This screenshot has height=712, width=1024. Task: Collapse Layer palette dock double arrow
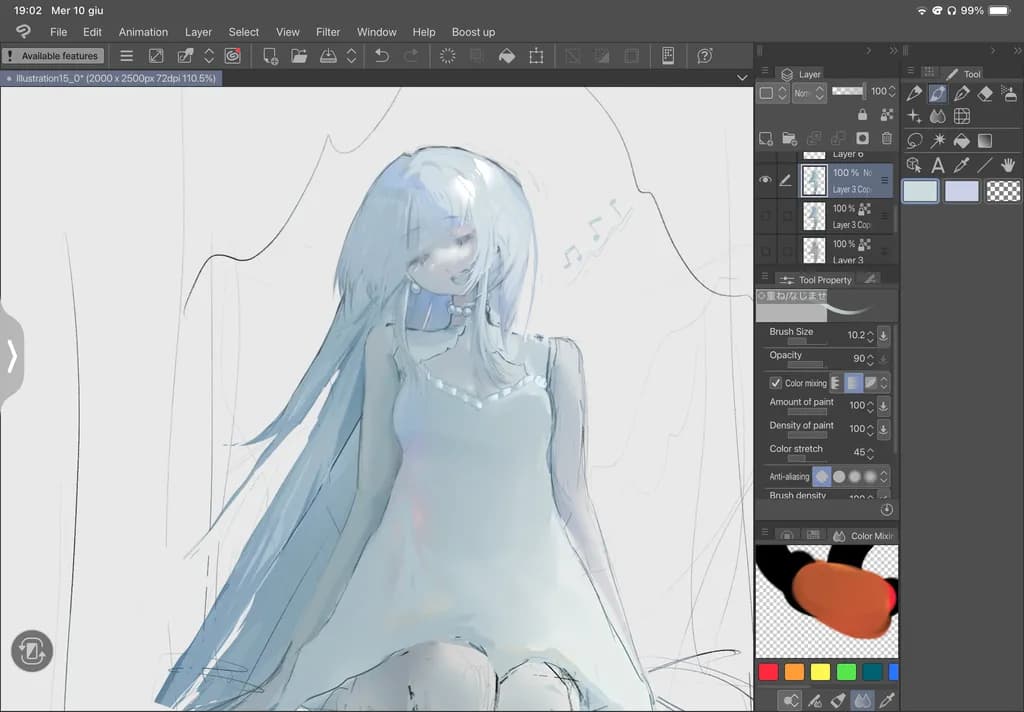pos(893,50)
